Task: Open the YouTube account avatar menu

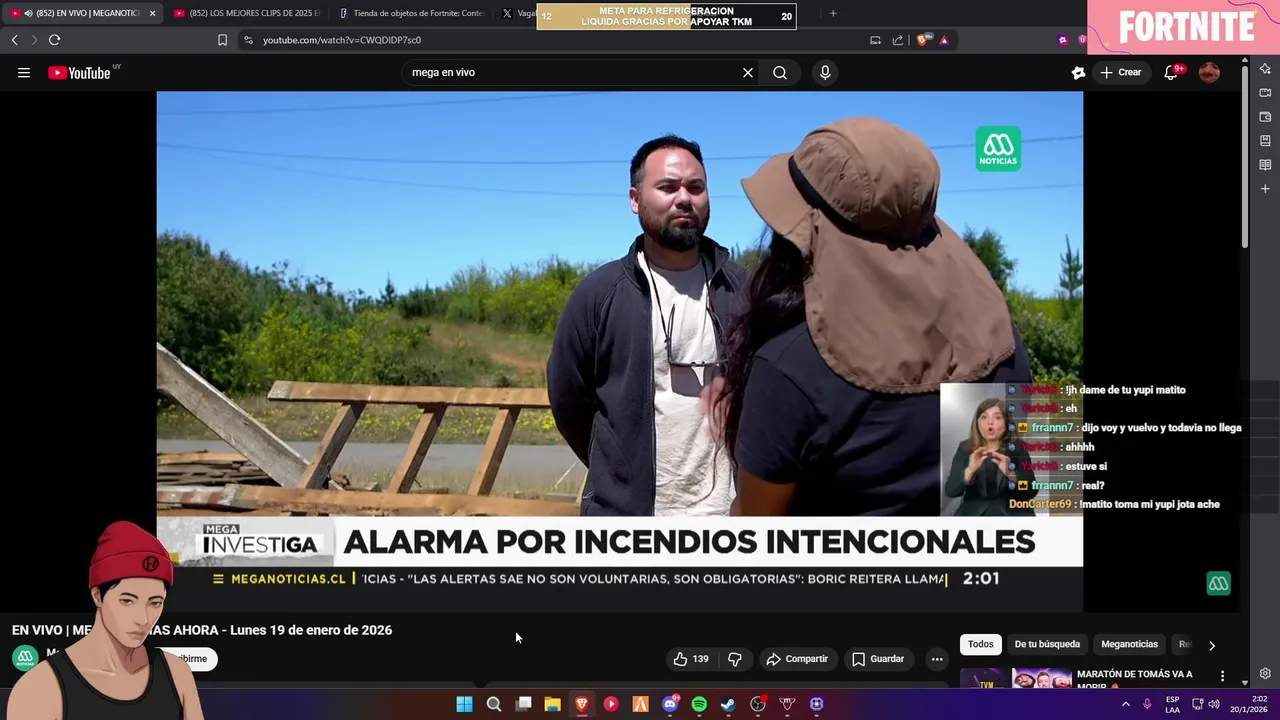Action: (x=1209, y=72)
